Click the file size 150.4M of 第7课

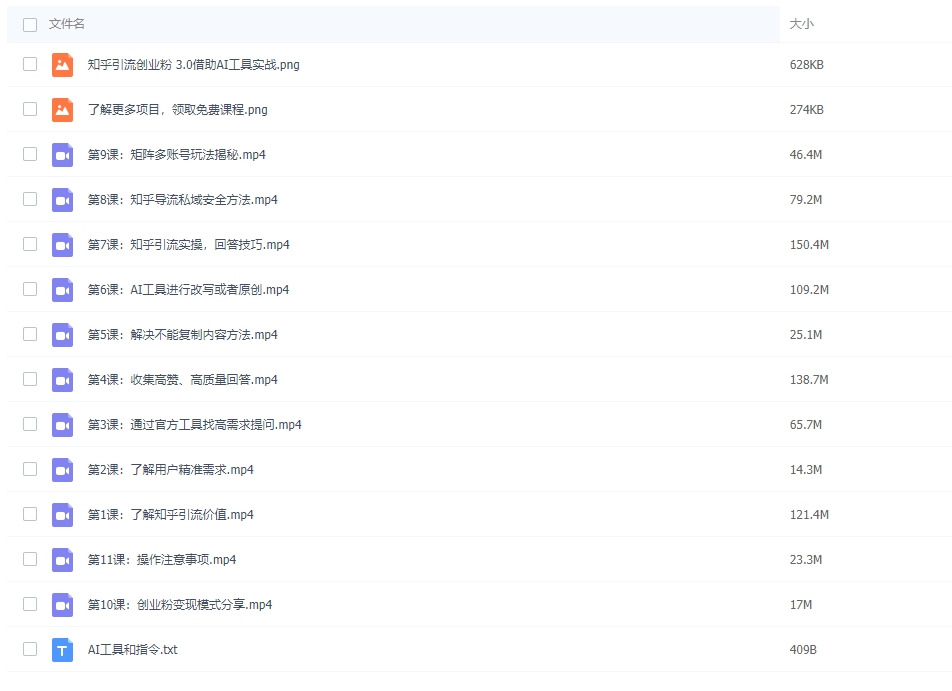point(806,244)
